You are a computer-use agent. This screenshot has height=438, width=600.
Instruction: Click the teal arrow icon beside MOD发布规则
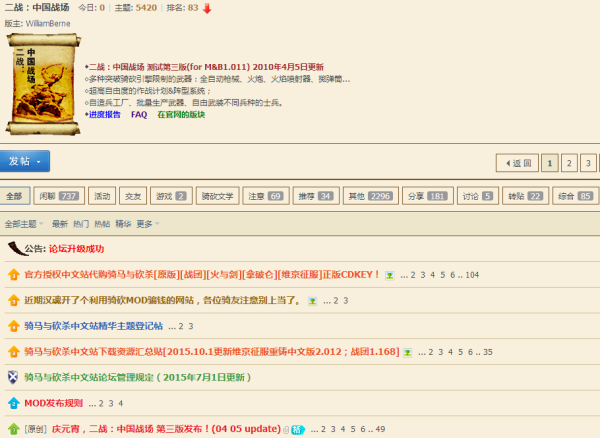[x=13, y=404]
